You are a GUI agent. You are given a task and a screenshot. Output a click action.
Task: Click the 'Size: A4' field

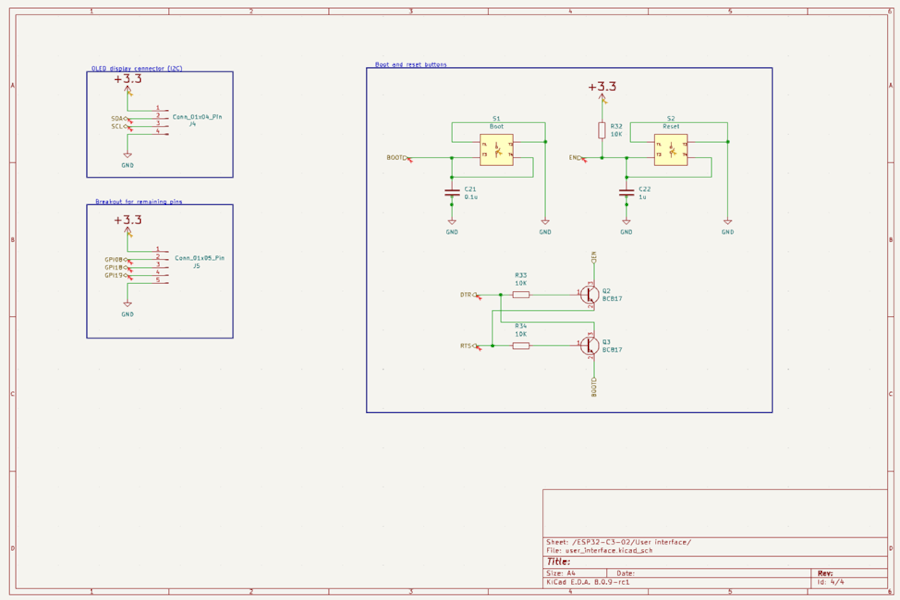point(560,573)
